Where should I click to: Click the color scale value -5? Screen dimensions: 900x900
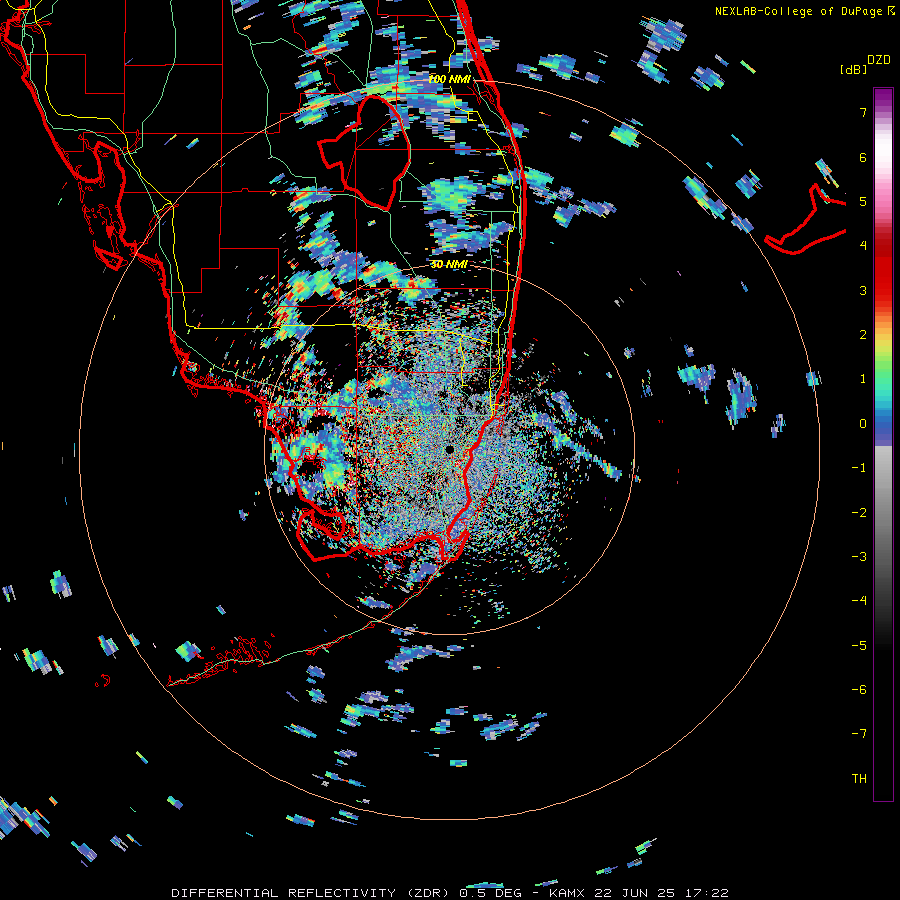[859, 646]
